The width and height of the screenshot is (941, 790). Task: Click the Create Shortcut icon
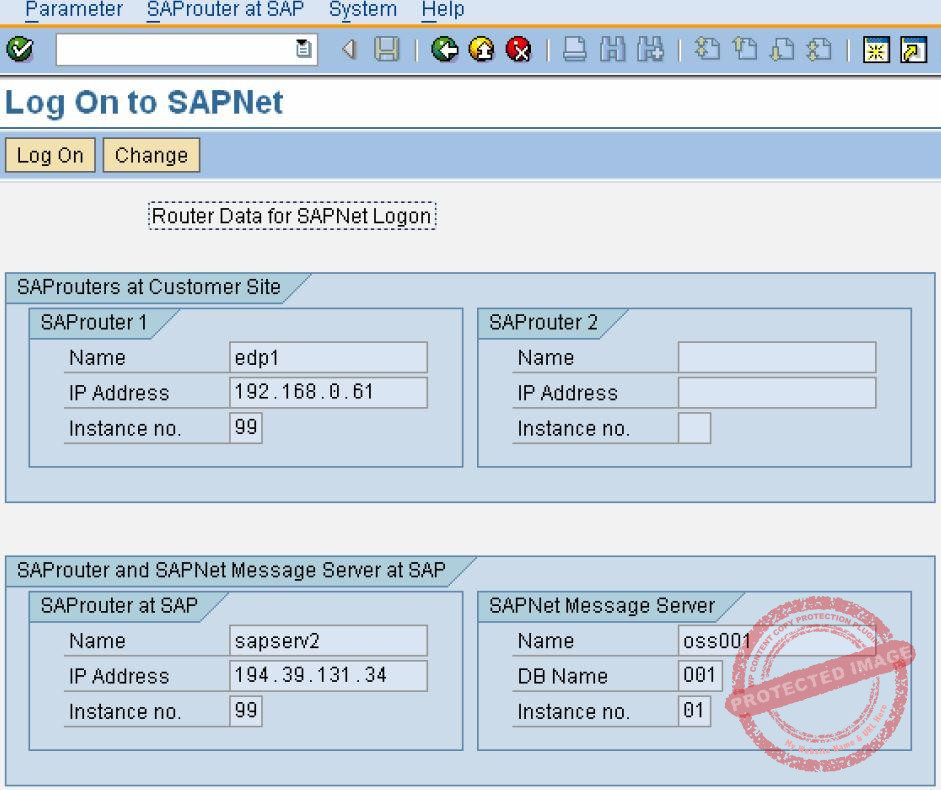click(x=913, y=50)
